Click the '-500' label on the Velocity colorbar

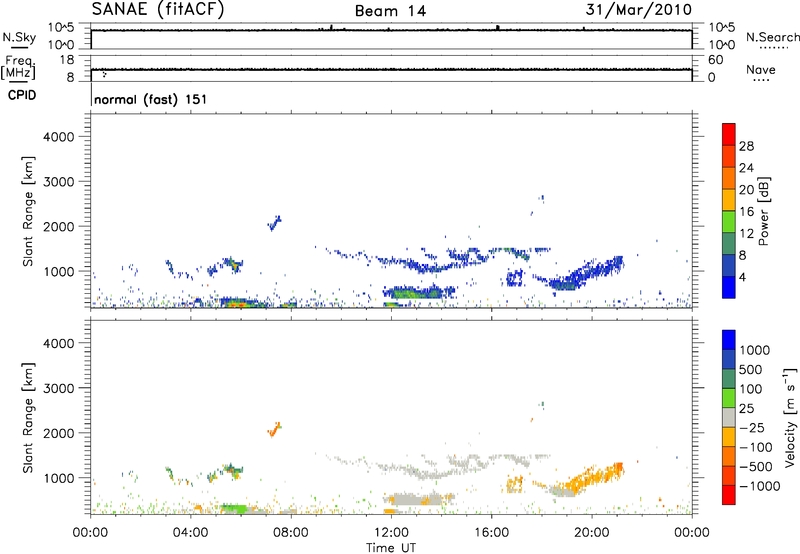tap(756, 466)
